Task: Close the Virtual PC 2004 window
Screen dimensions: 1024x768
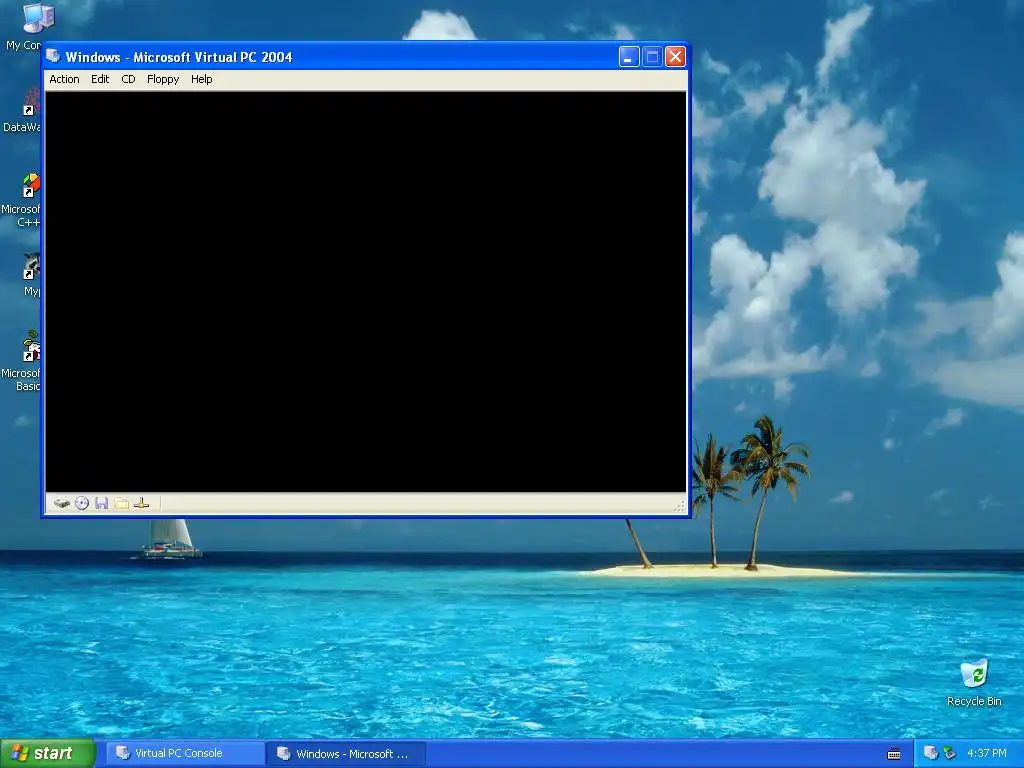Action: coord(675,57)
